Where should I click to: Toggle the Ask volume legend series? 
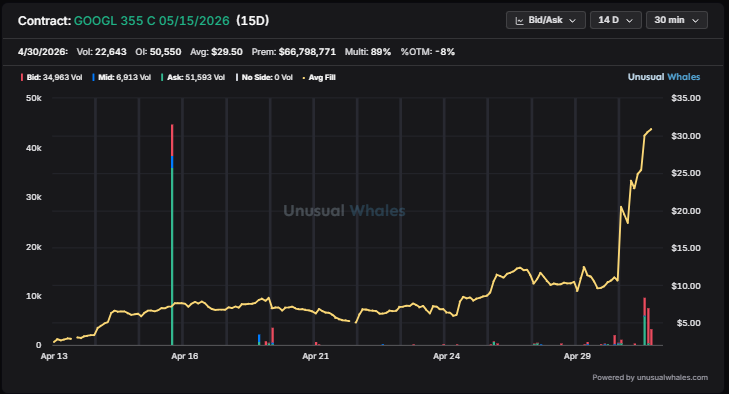[x=193, y=77]
